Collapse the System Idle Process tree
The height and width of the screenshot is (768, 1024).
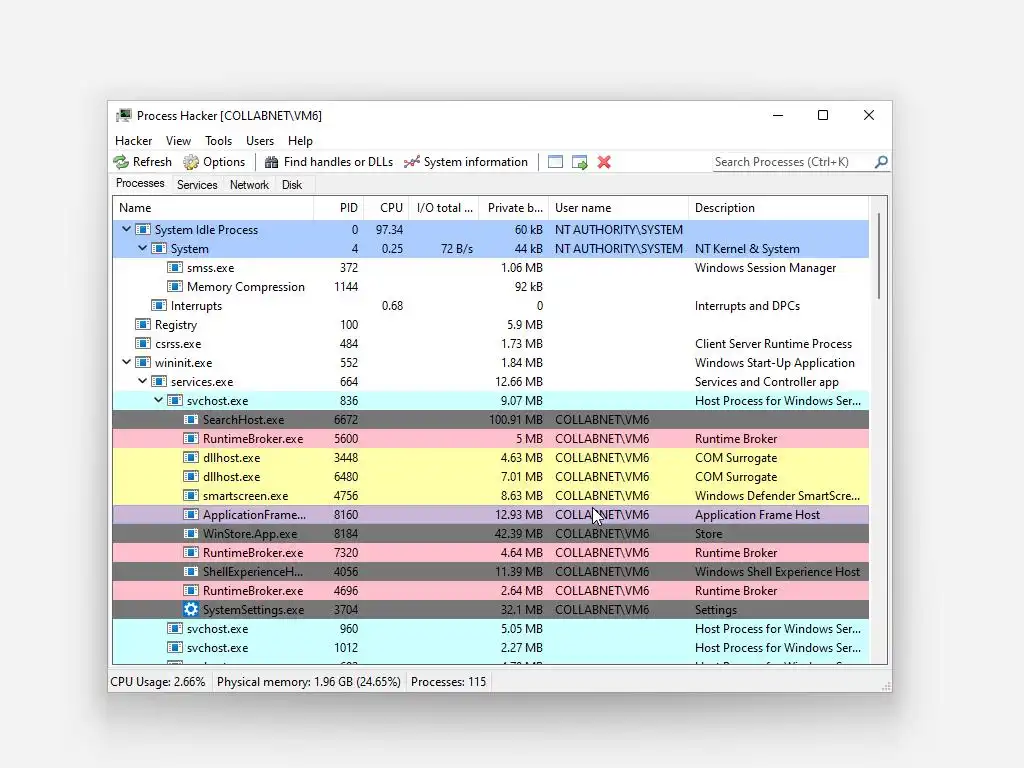[x=127, y=229]
